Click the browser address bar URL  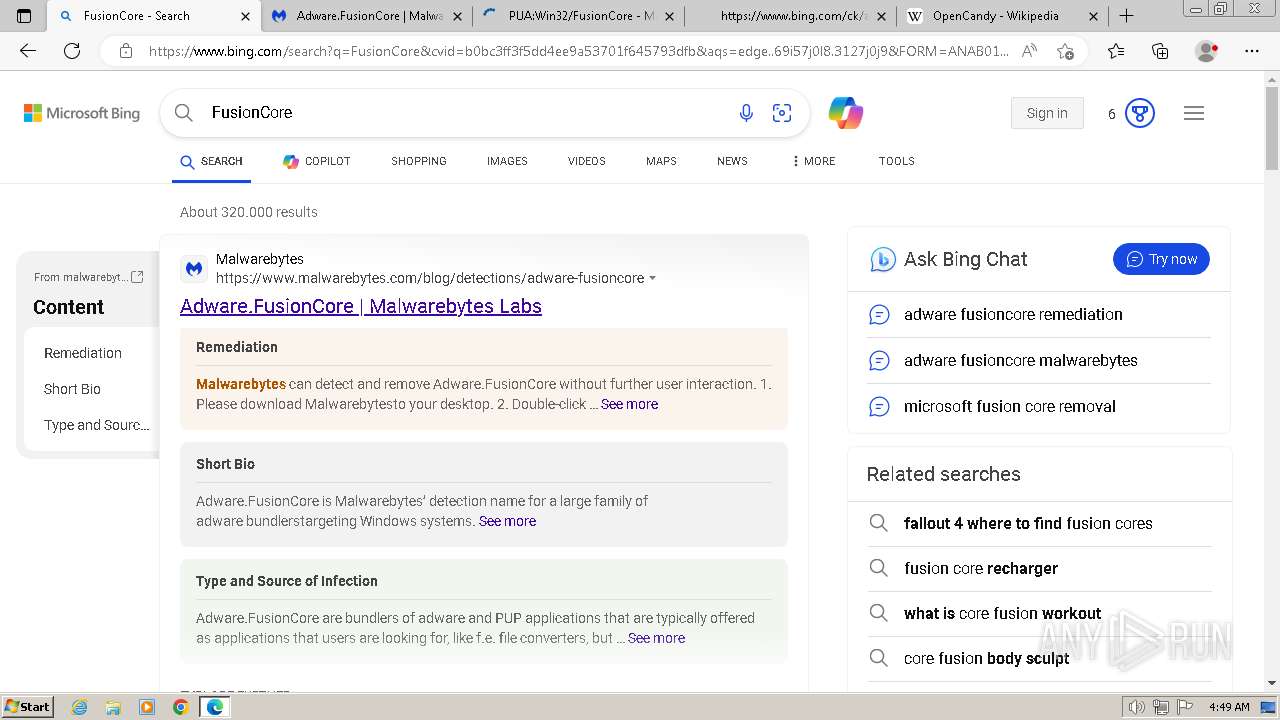(578, 51)
